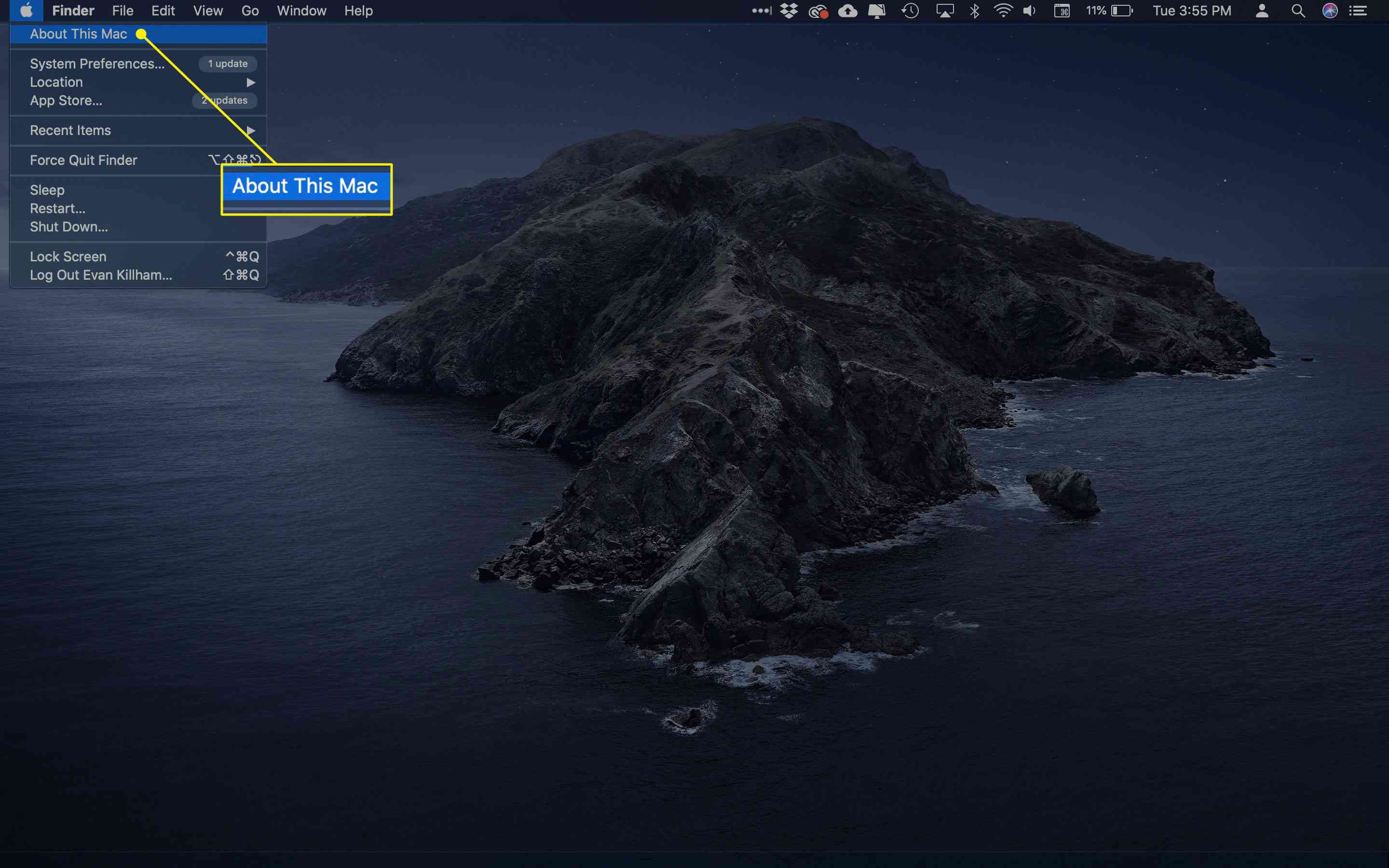Toggle Shut Down option in Apple menu
This screenshot has width=1389, height=868.
(68, 226)
